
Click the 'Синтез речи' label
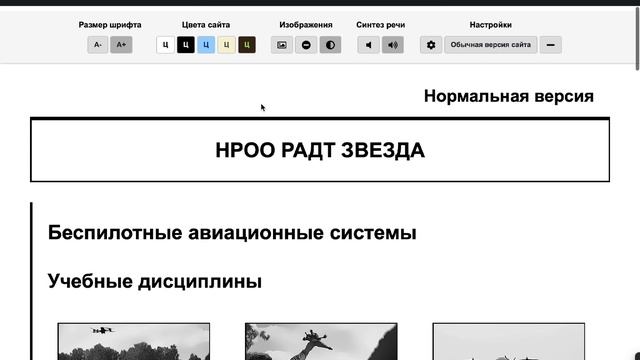point(380,25)
